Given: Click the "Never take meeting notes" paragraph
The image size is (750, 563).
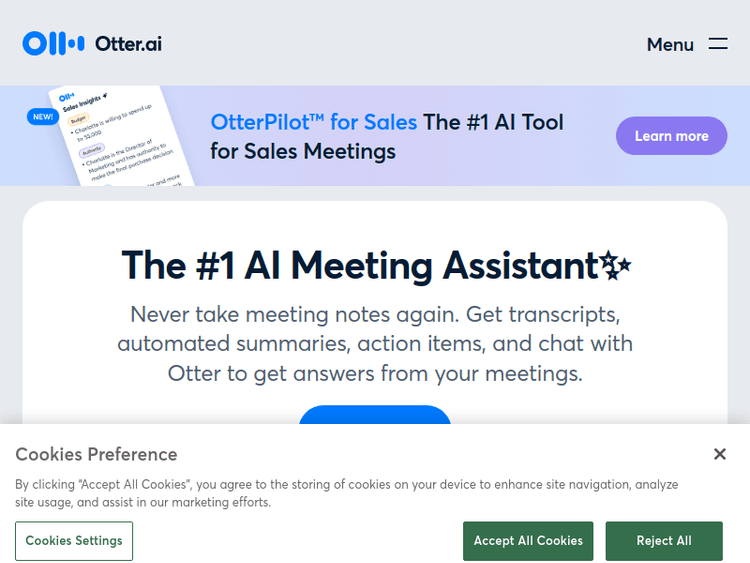Looking at the screenshot, I should (x=375, y=344).
